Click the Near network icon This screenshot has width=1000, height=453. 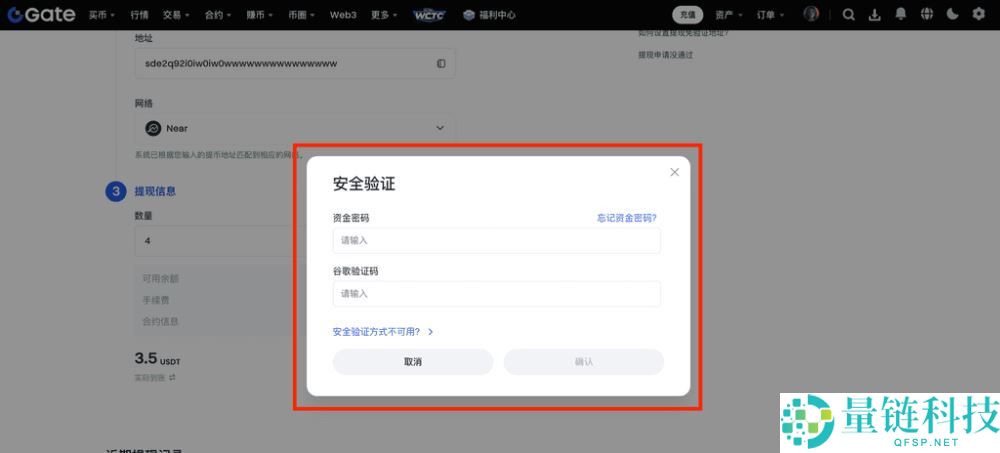point(153,128)
